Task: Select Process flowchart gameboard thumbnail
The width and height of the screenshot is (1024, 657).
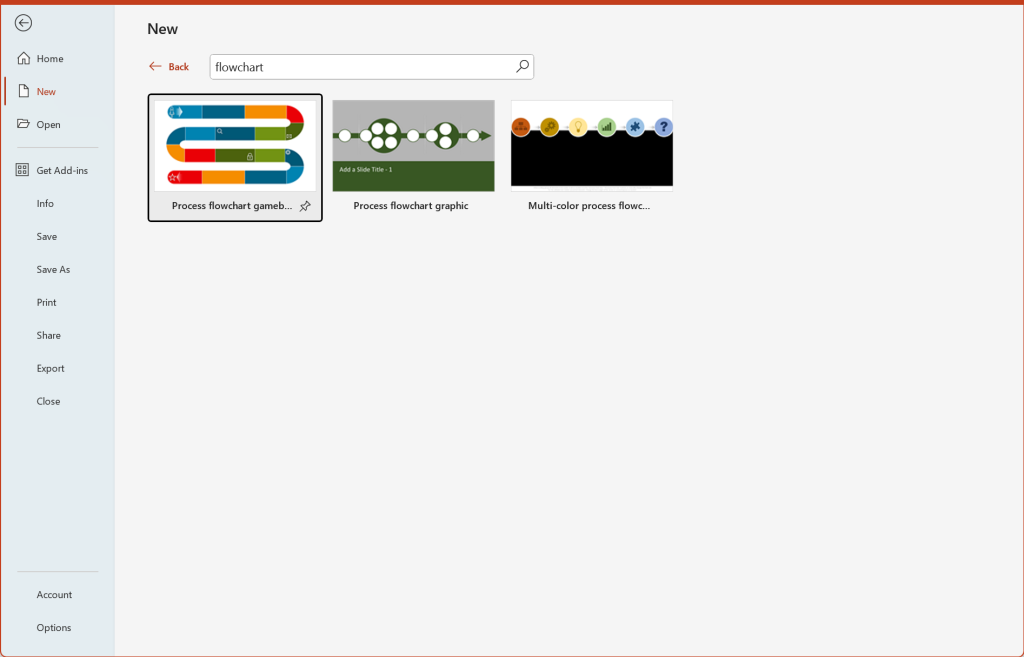Action: [x=235, y=146]
